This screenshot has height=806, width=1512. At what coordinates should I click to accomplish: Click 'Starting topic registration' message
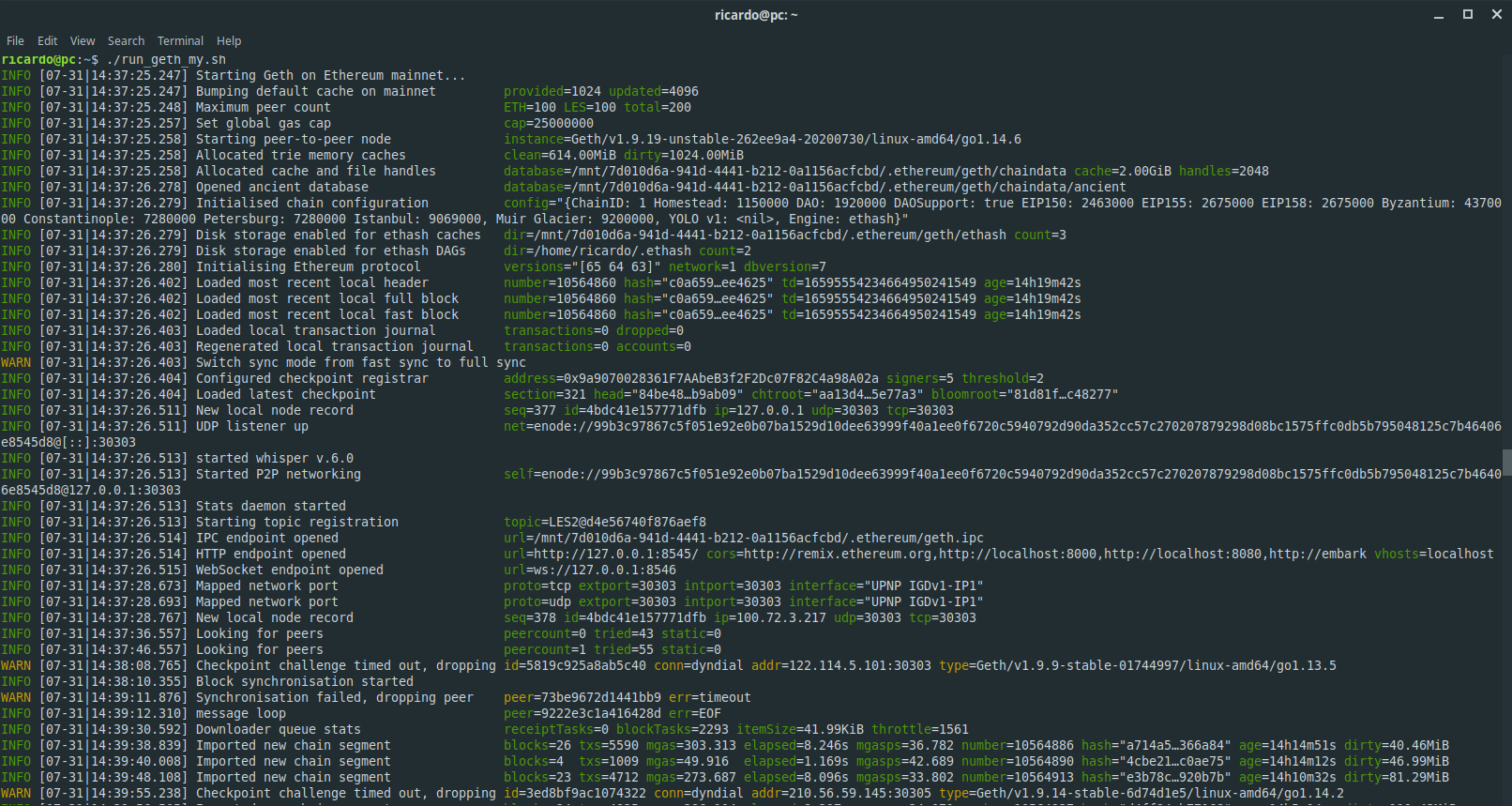pos(297,522)
